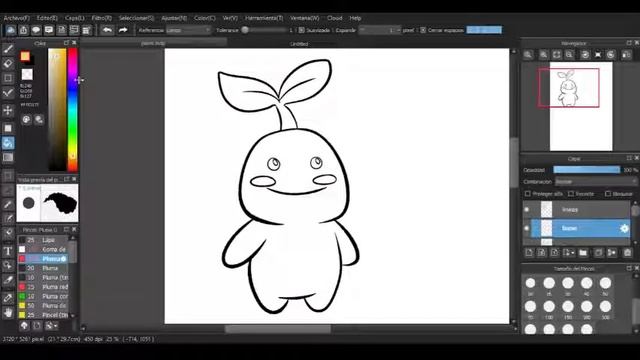The width and height of the screenshot is (640, 360).
Task: Click the Navigator preview thumbnail
Action: tap(581, 107)
